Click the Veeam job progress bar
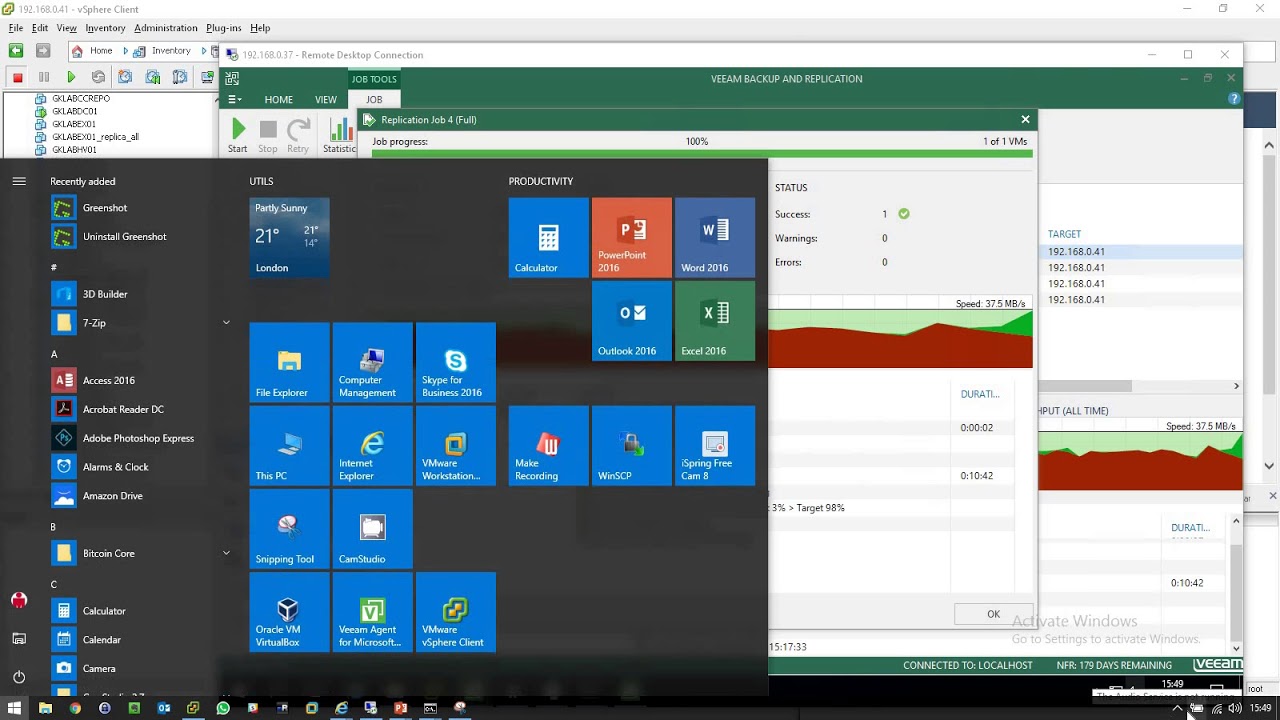 [700, 154]
